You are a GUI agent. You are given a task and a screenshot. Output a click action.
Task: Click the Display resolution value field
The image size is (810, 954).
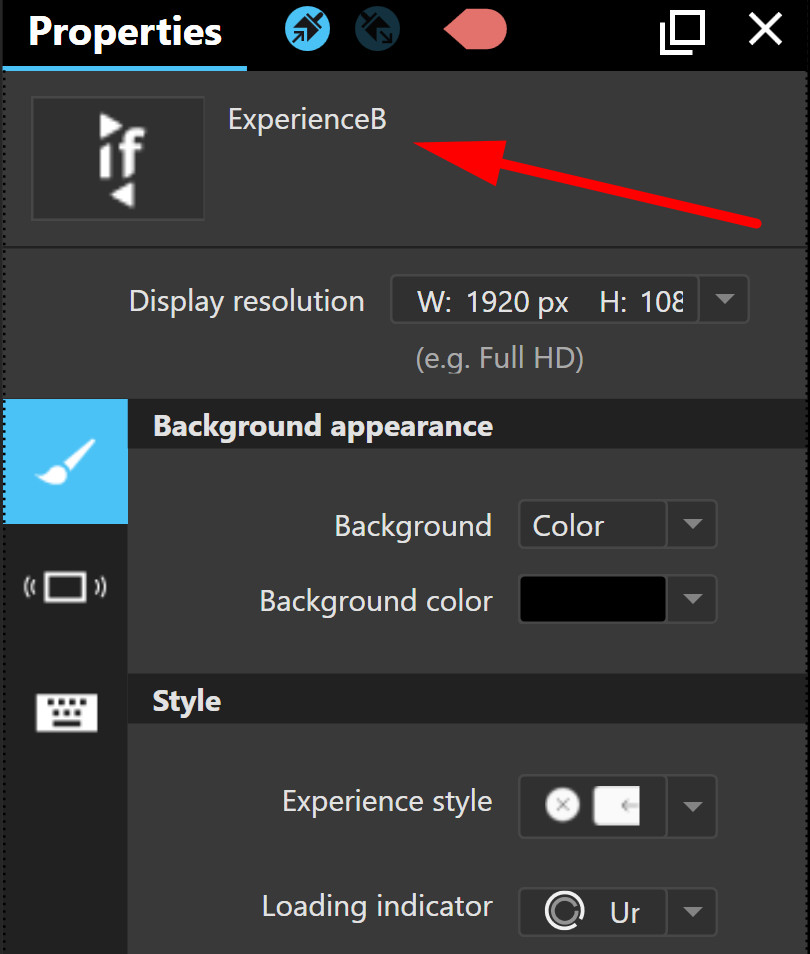tap(545, 299)
